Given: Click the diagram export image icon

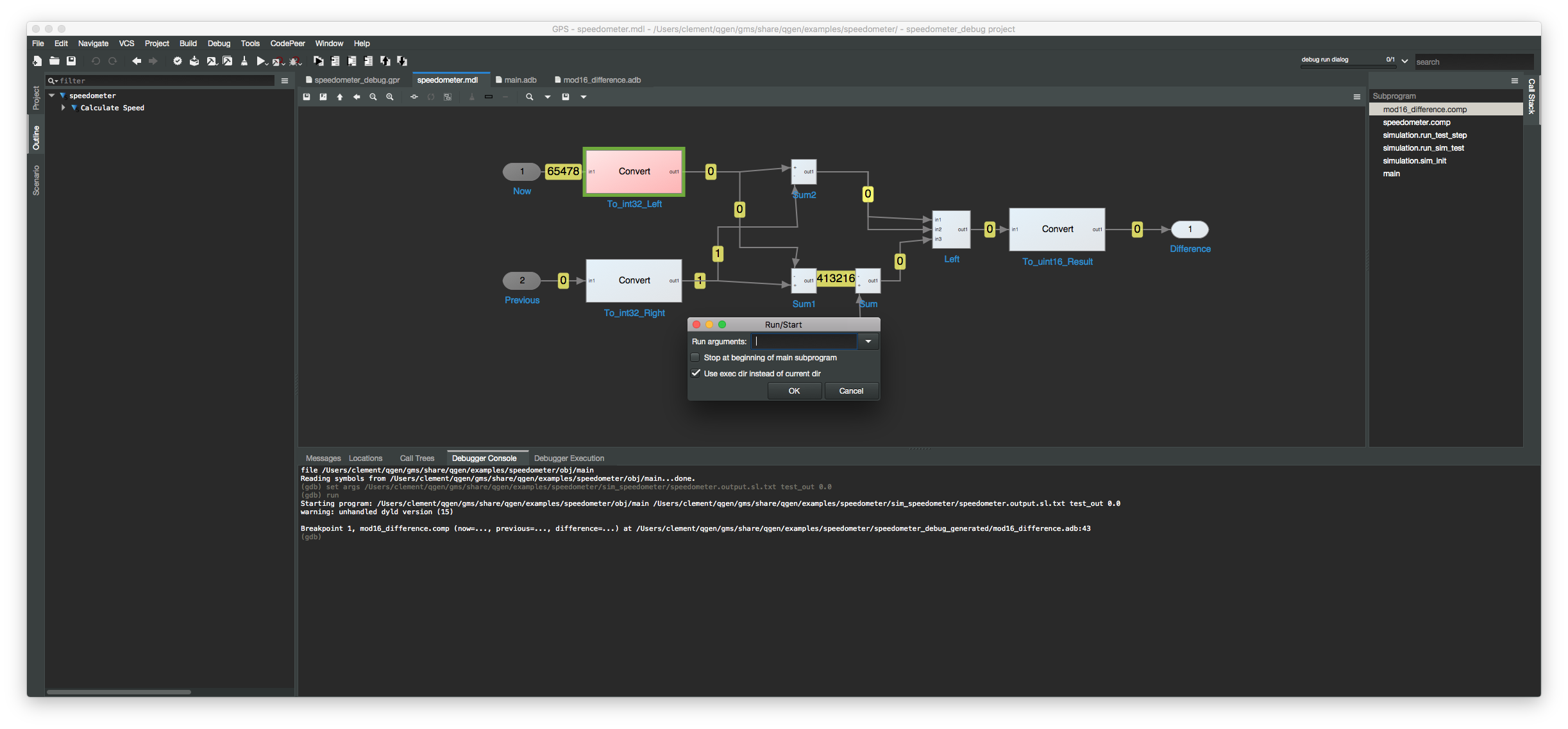Looking at the screenshot, I should click(x=323, y=97).
